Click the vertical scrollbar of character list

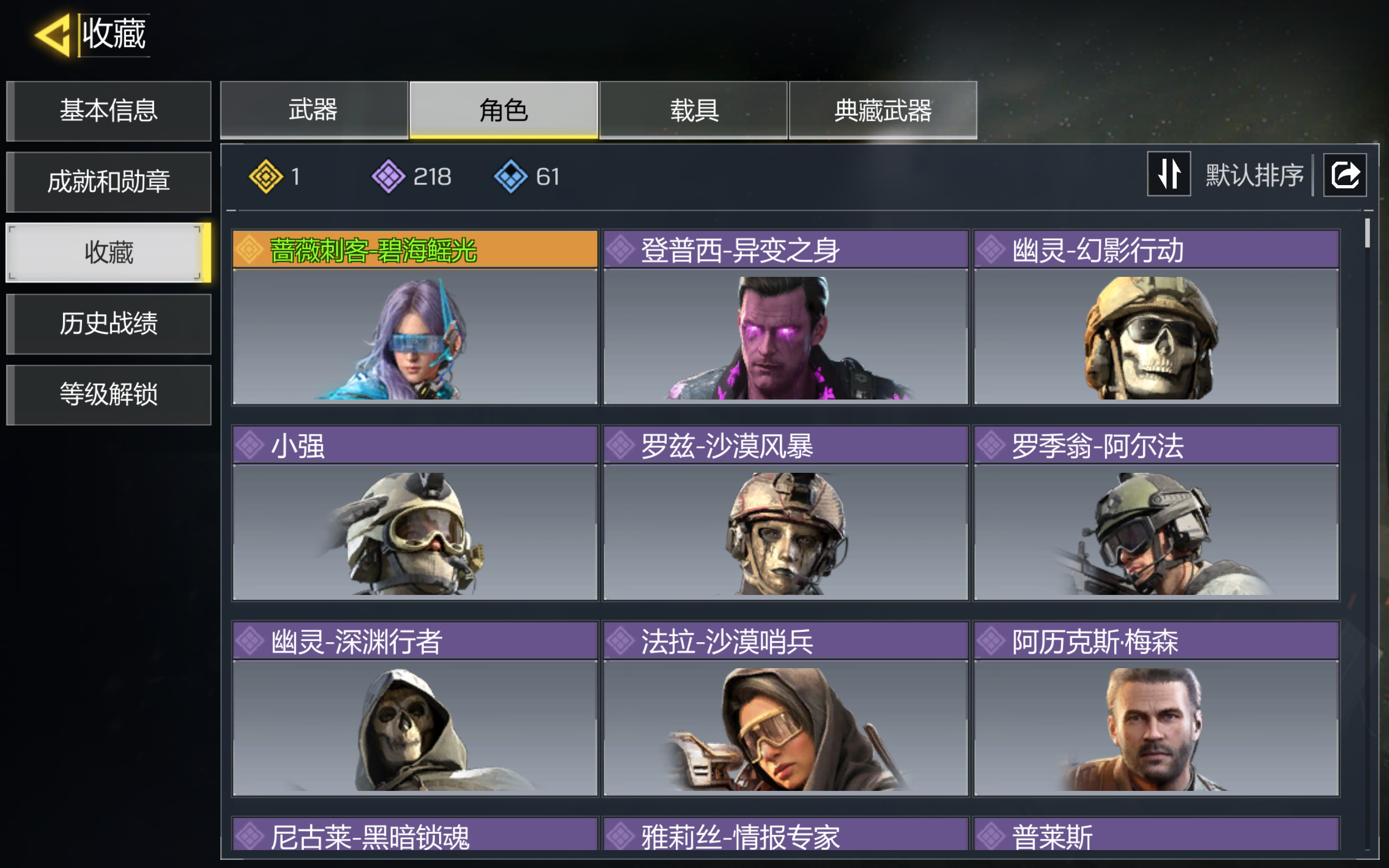1368,232
